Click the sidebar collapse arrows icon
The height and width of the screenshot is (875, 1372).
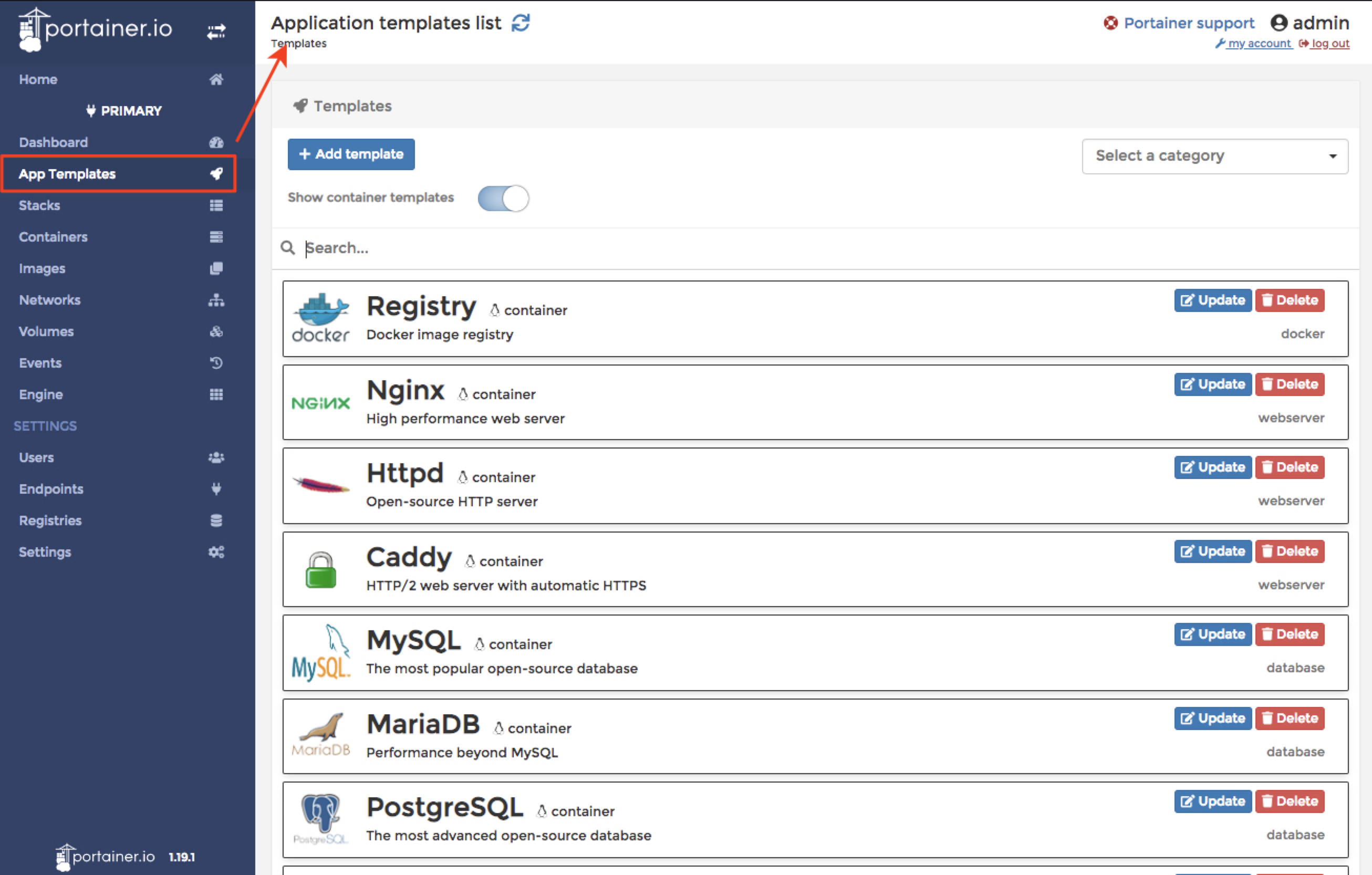pos(216,32)
